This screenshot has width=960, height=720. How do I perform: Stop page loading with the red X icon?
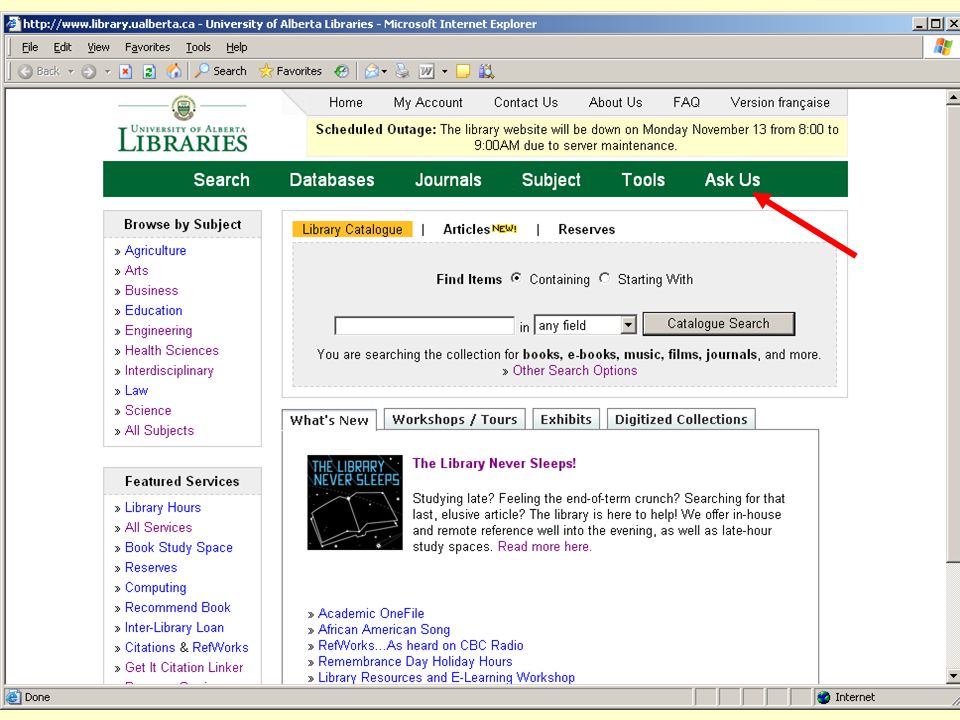pos(126,72)
